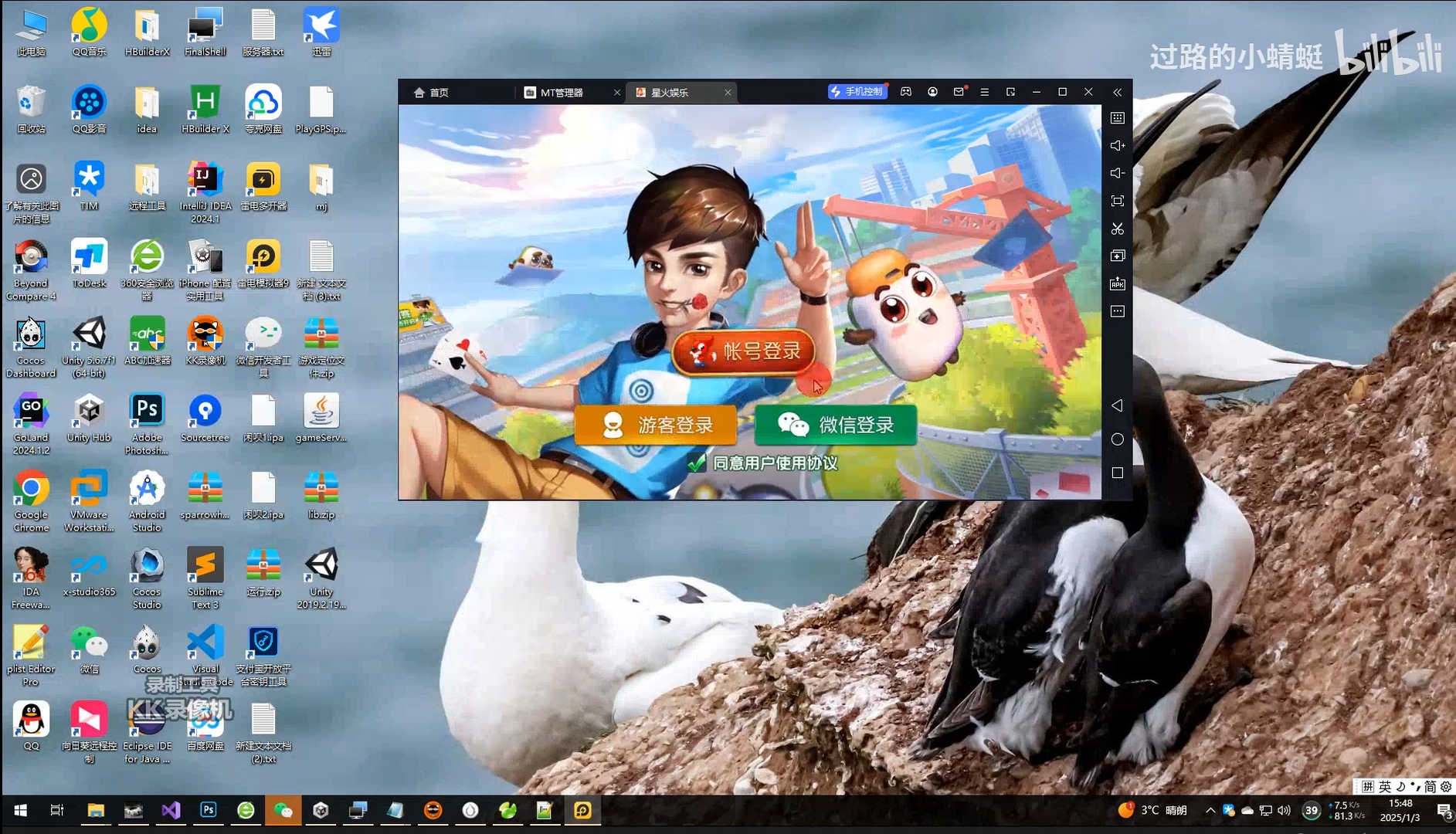Enter fullscreen mode from emulator sidebar
The image size is (1456, 834).
click(x=1117, y=202)
